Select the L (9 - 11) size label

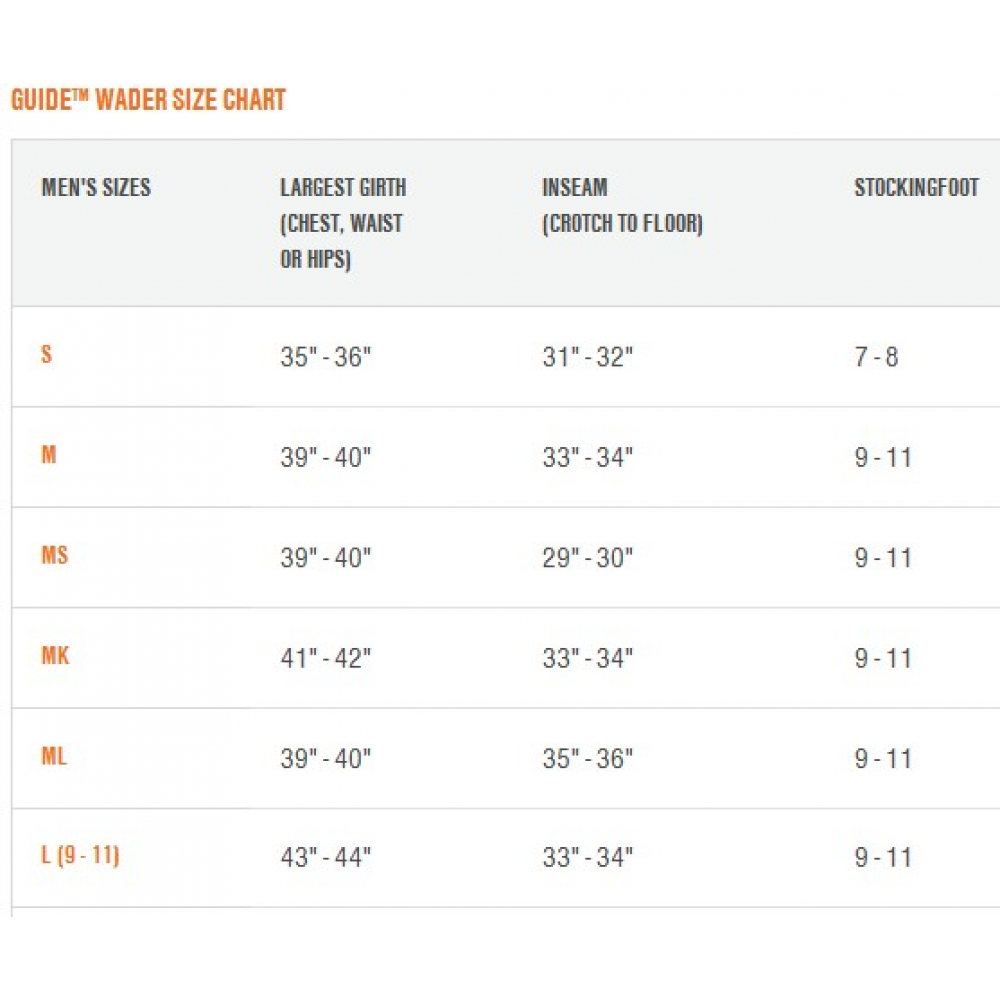[80, 855]
